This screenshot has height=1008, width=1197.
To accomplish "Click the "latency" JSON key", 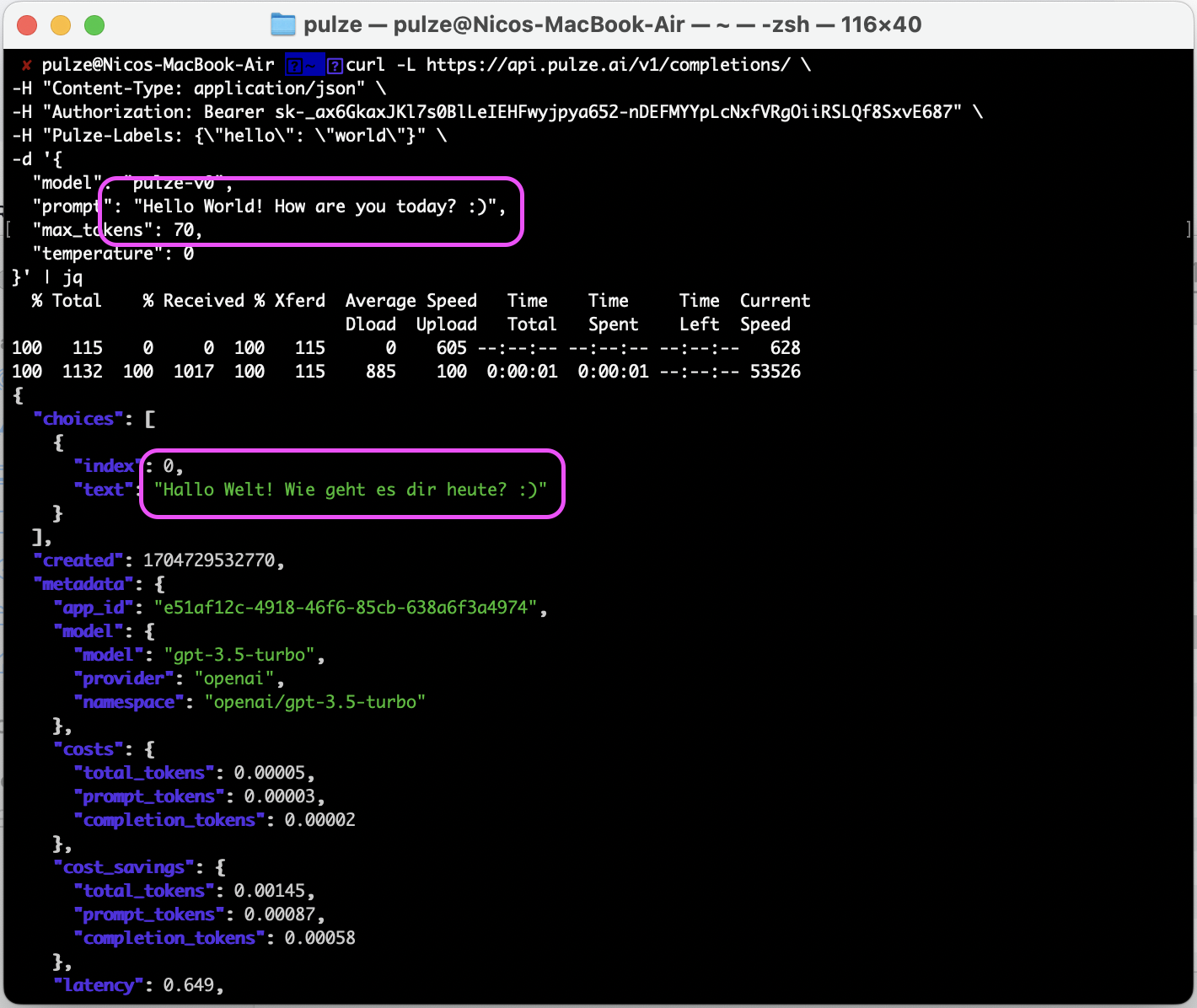I will pyautogui.click(x=98, y=985).
